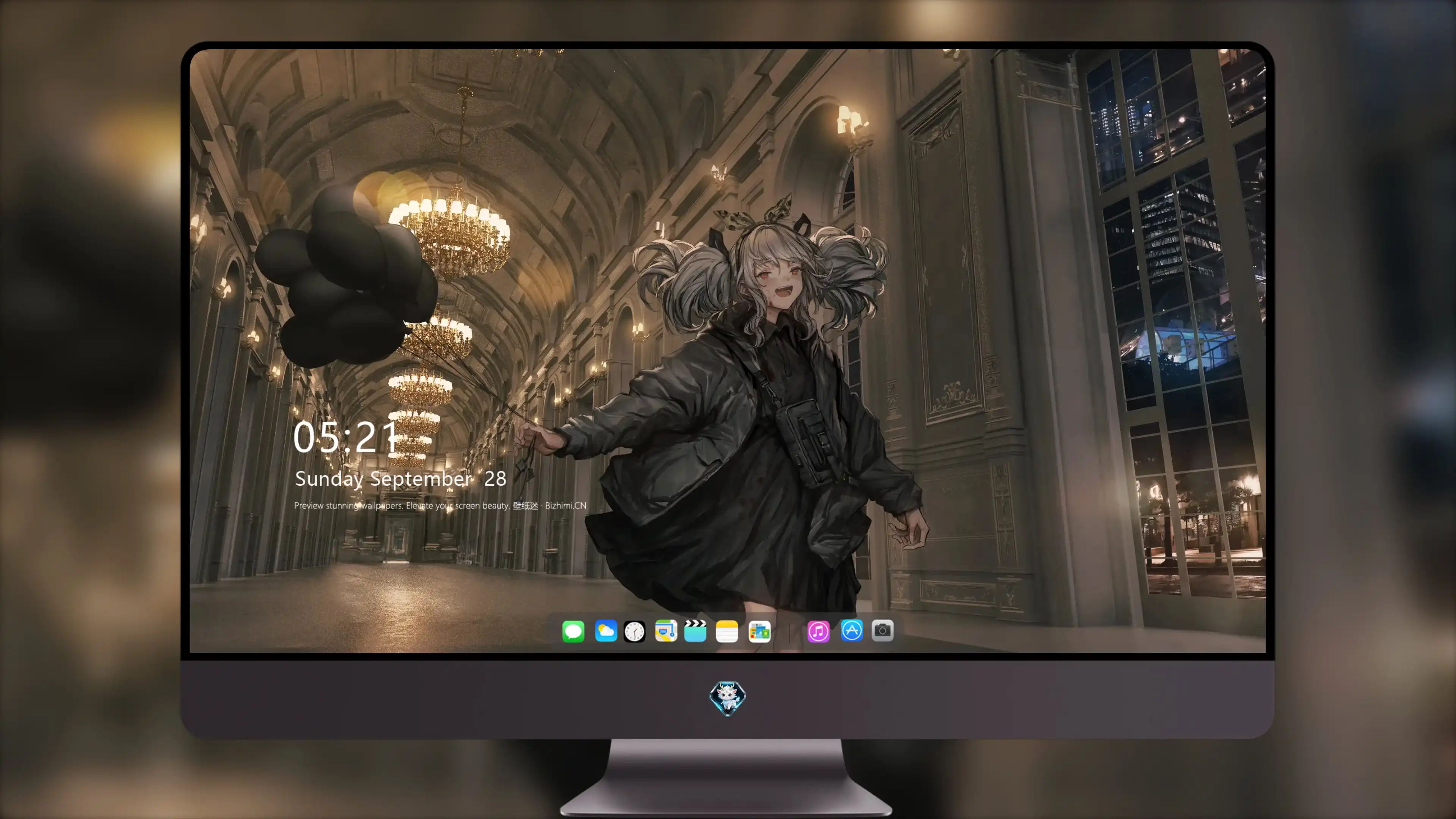Launch the iTunes music app
This screenshot has height=819, width=1456.
[x=819, y=631]
